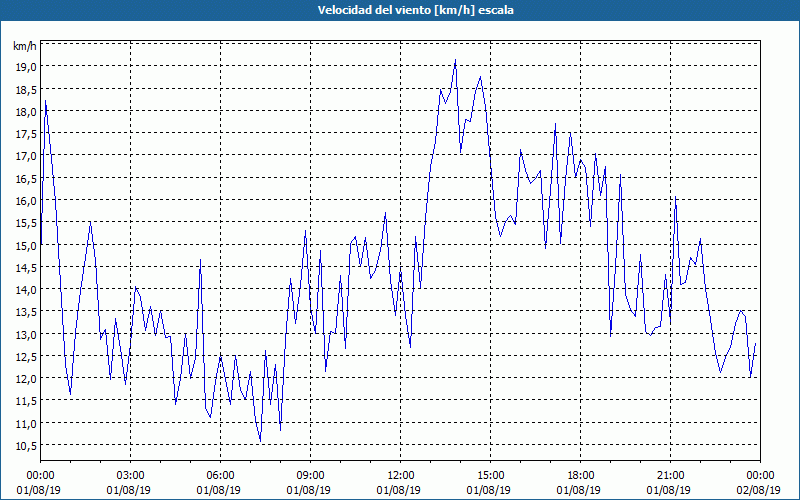Click the '09:00' time axis label
The width and height of the screenshot is (800, 500).
click(310, 476)
